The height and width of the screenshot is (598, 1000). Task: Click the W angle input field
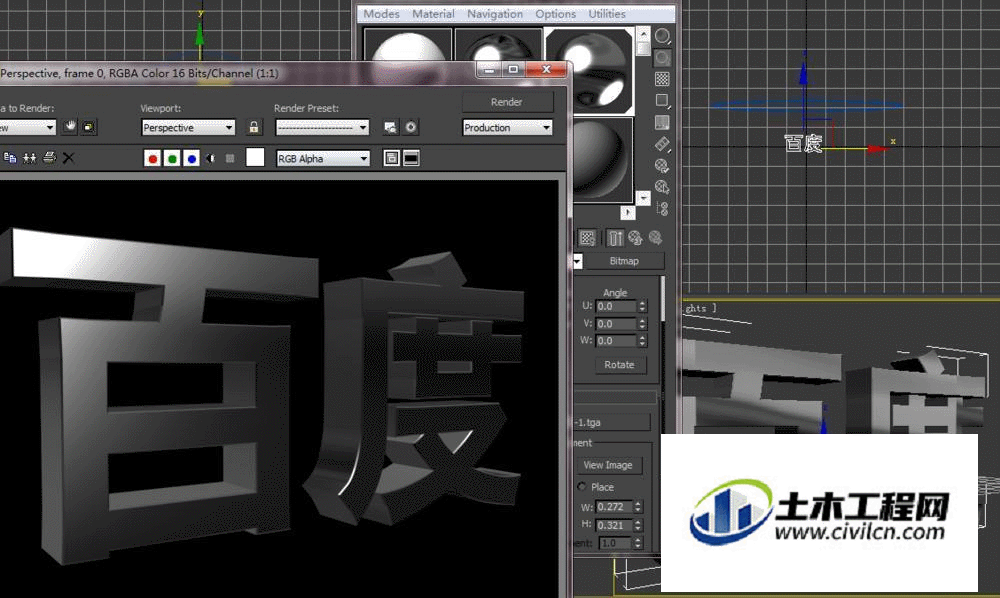[x=616, y=340]
